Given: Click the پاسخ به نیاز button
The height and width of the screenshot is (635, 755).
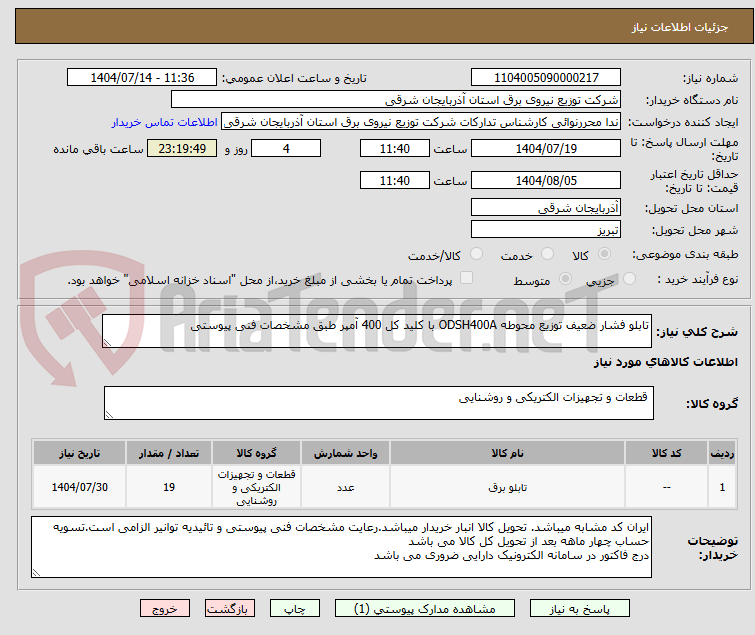Looking at the screenshot, I should coord(579,609).
